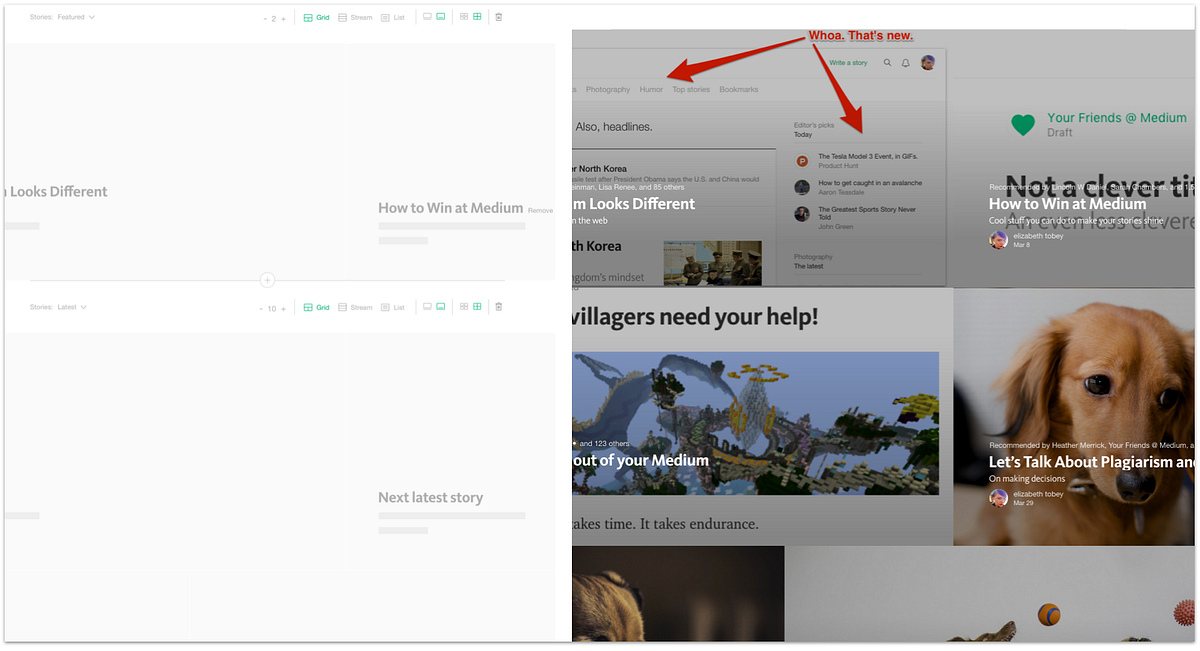The image size is (1200, 651).
Task: Open the How to Win at Medium story card
Action: coord(1067,204)
